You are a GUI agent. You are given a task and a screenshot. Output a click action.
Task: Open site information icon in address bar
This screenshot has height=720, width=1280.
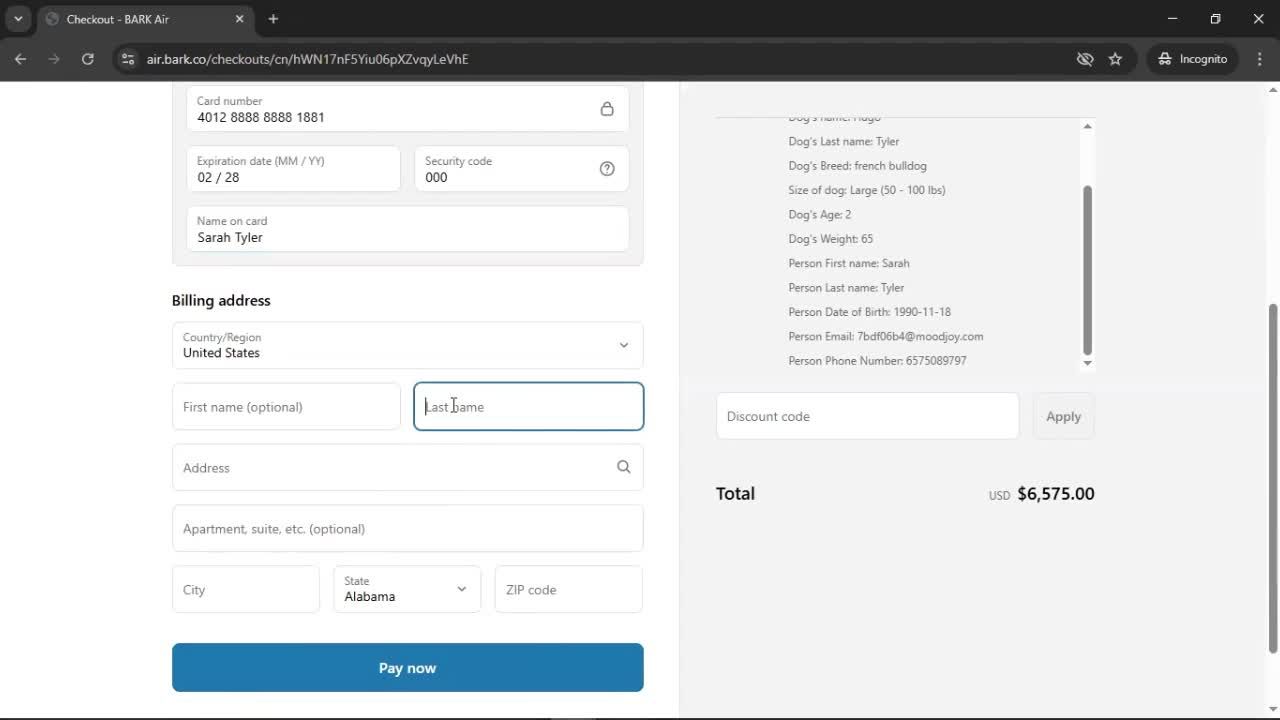click(x=127, y=59)
